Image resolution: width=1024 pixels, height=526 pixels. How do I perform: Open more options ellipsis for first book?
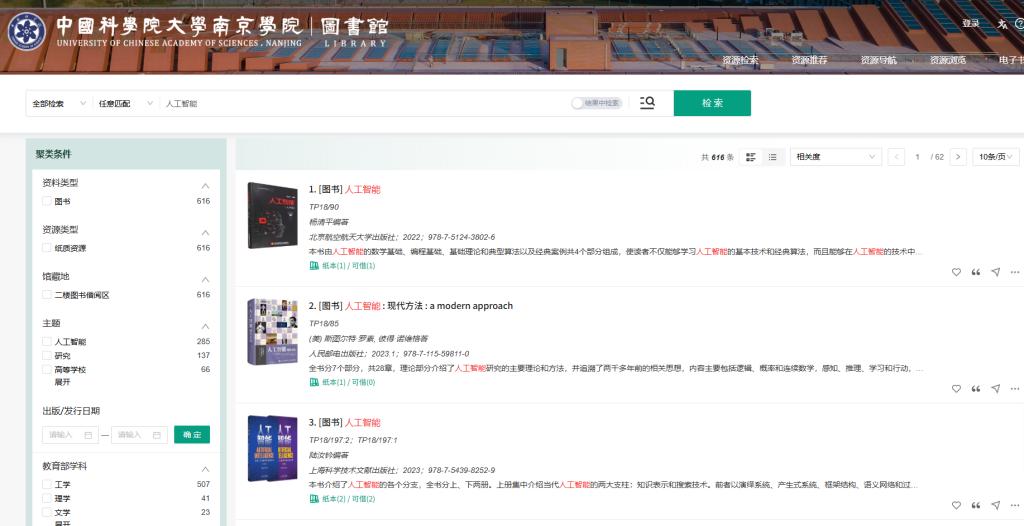[x=1014, y=272]
